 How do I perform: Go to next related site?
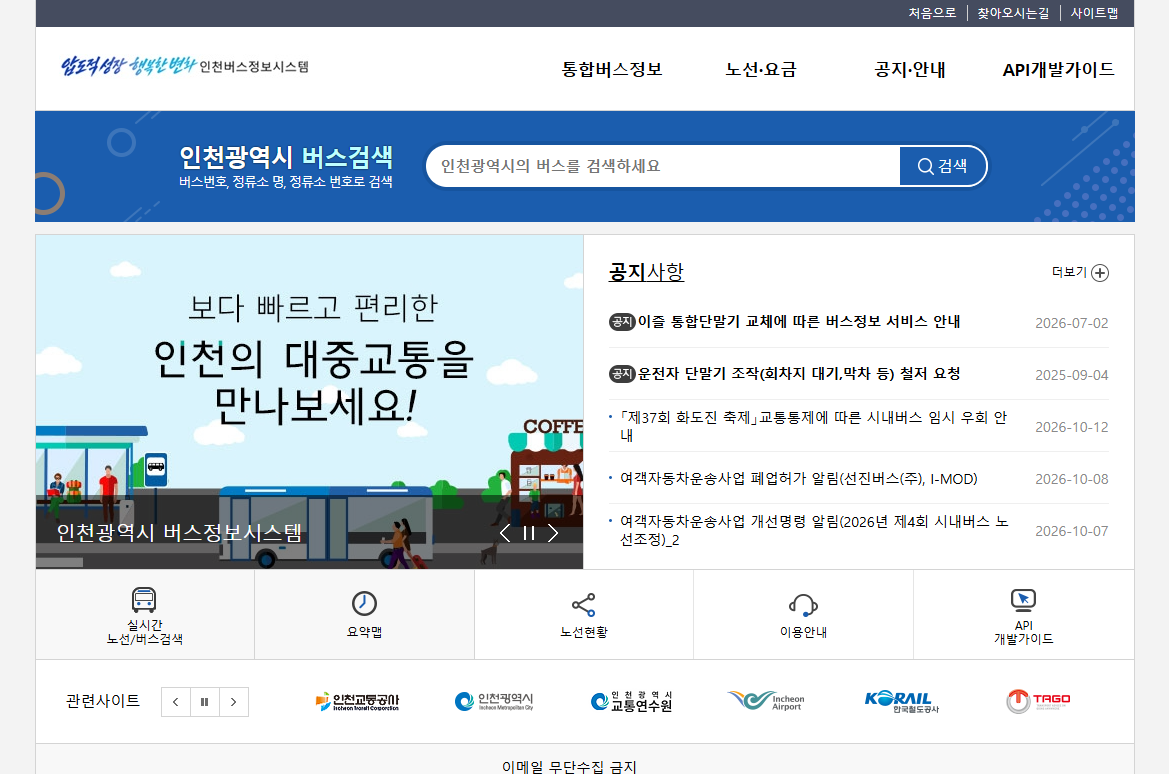coord(234,702)
